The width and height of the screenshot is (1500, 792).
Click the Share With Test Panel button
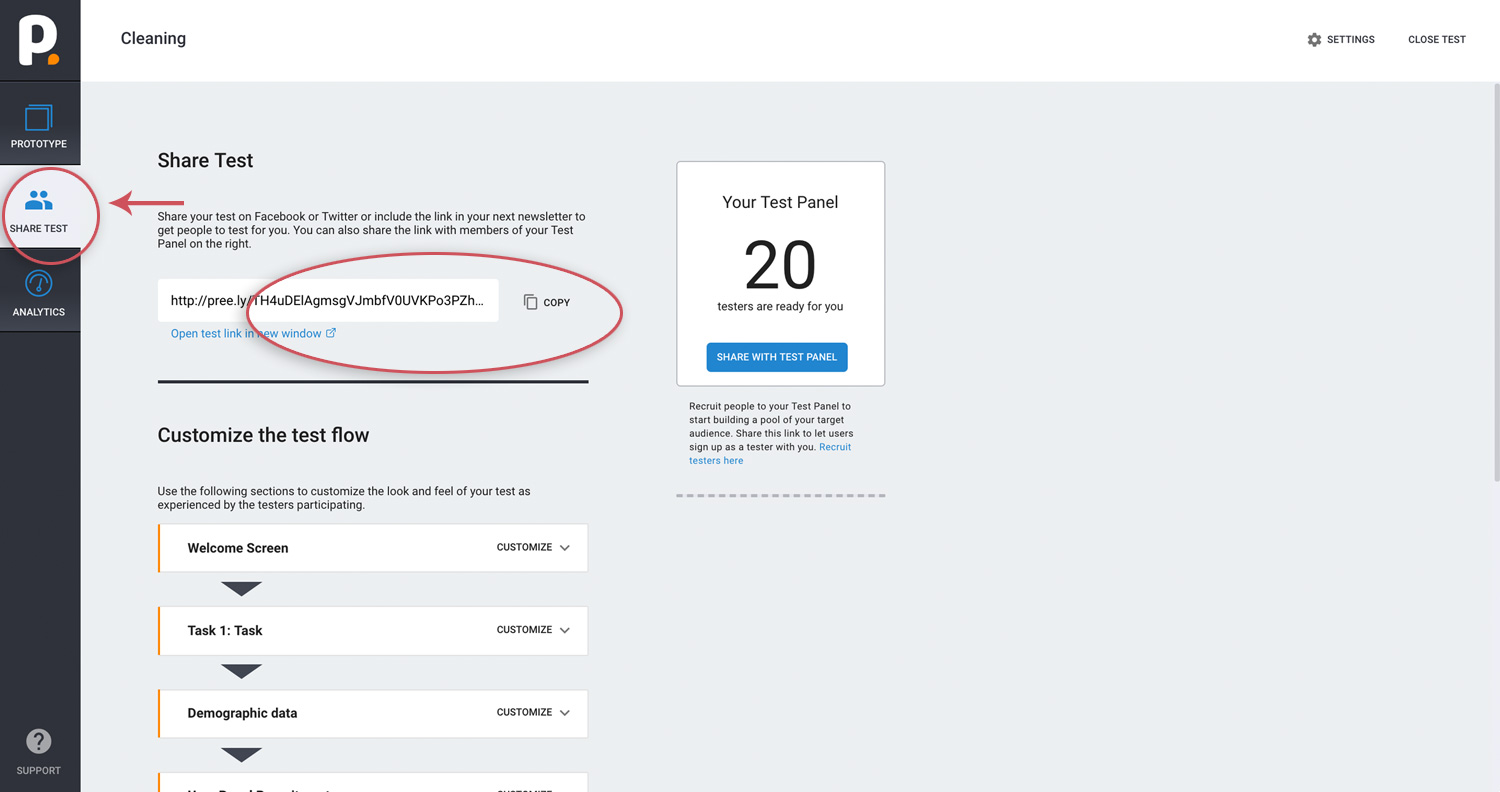point(777,357)
